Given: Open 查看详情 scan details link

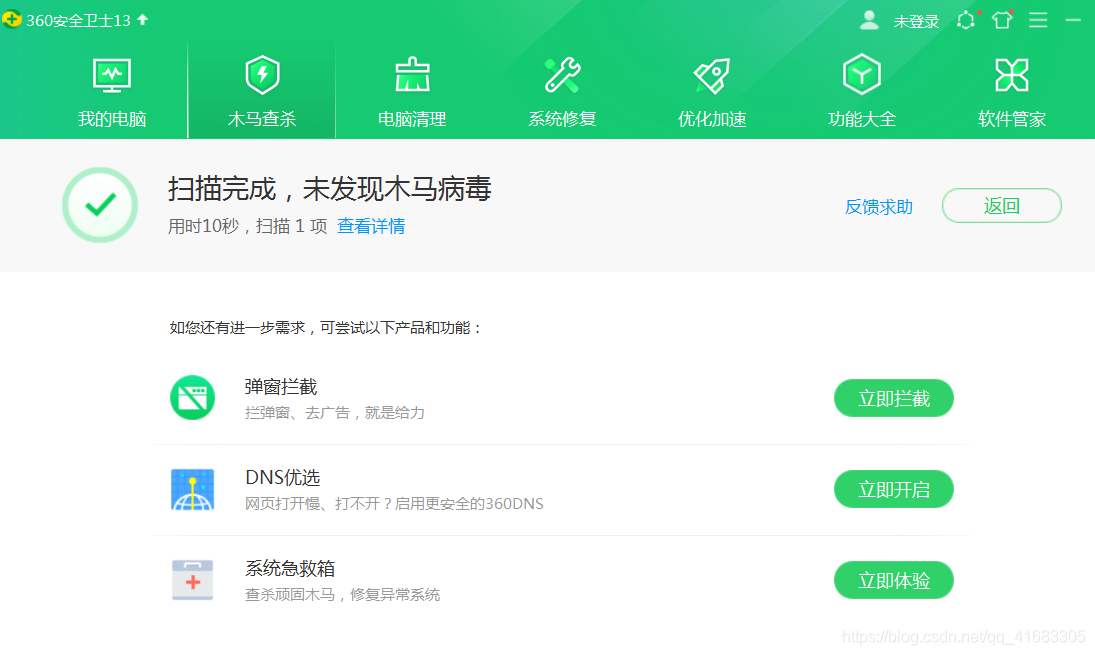Looking at the screenshot, I should (371, 226).
